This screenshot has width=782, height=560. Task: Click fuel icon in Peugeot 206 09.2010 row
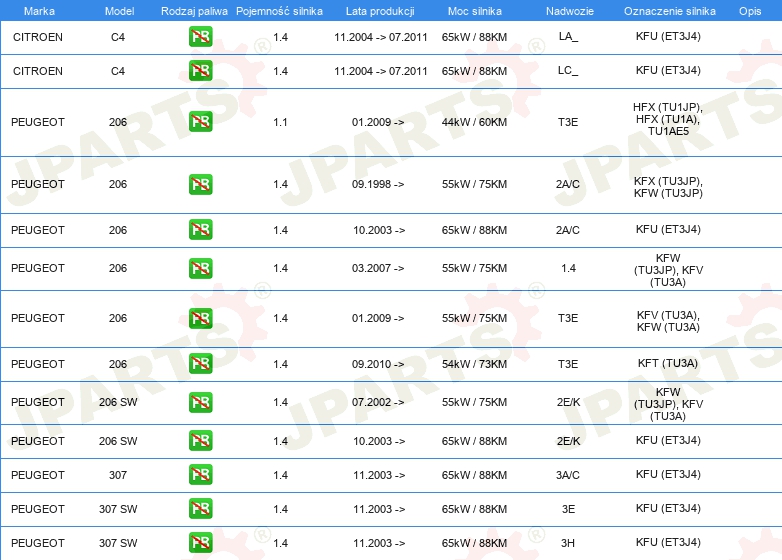coord(200,364)
